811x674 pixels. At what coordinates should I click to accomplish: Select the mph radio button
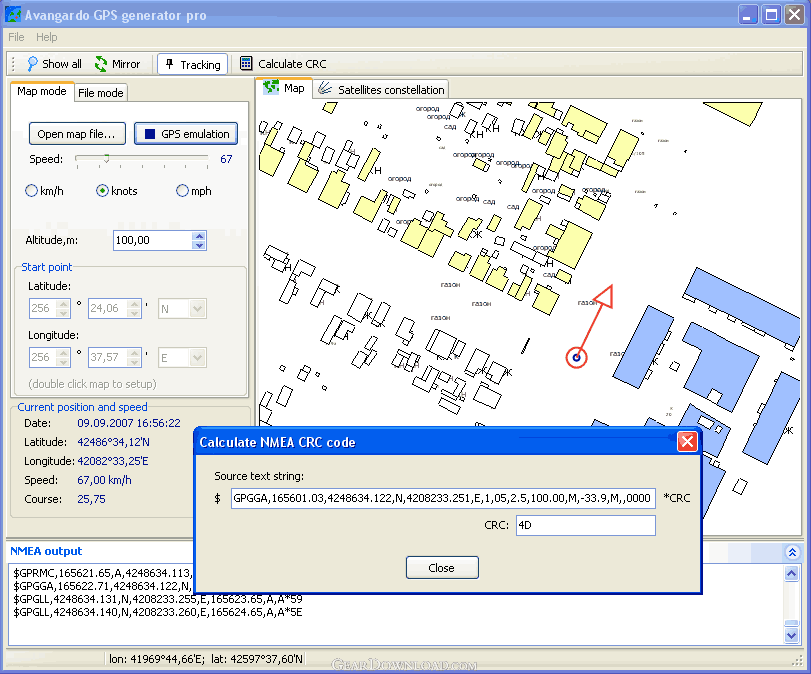point(182,191)
